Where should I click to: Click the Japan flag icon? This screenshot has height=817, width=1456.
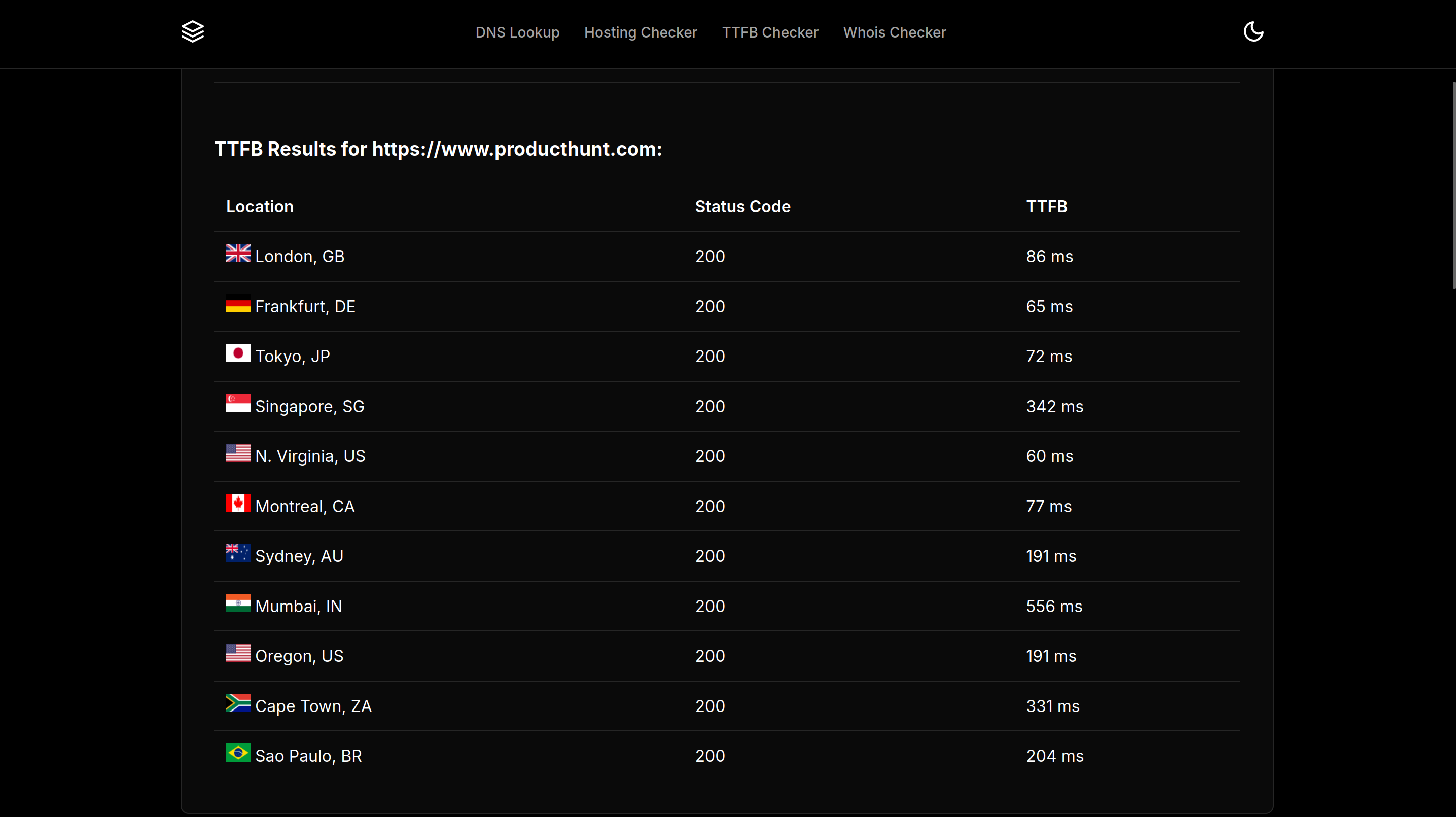[x=238, y=353]
